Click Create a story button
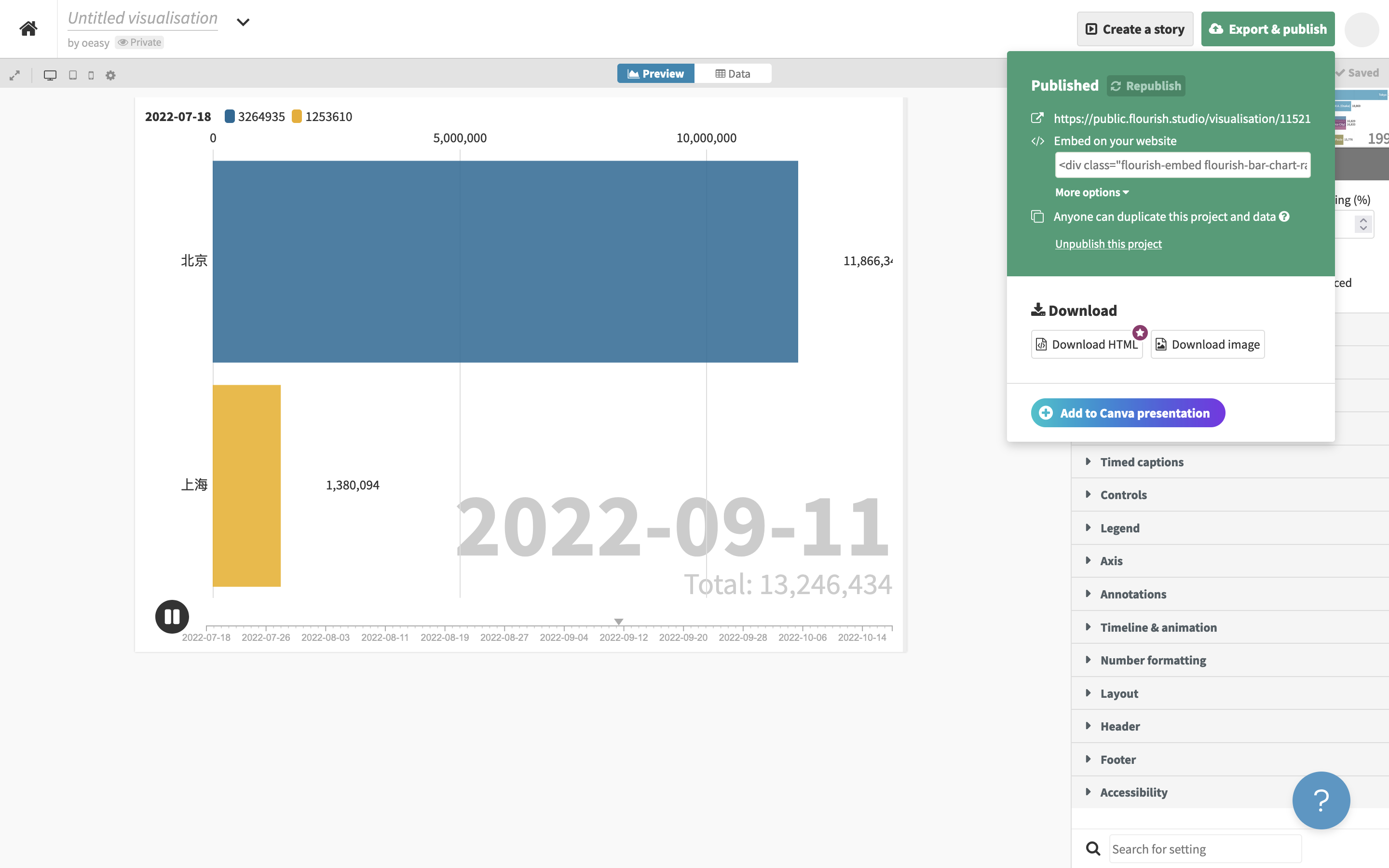 click(x=1135, y=29)
